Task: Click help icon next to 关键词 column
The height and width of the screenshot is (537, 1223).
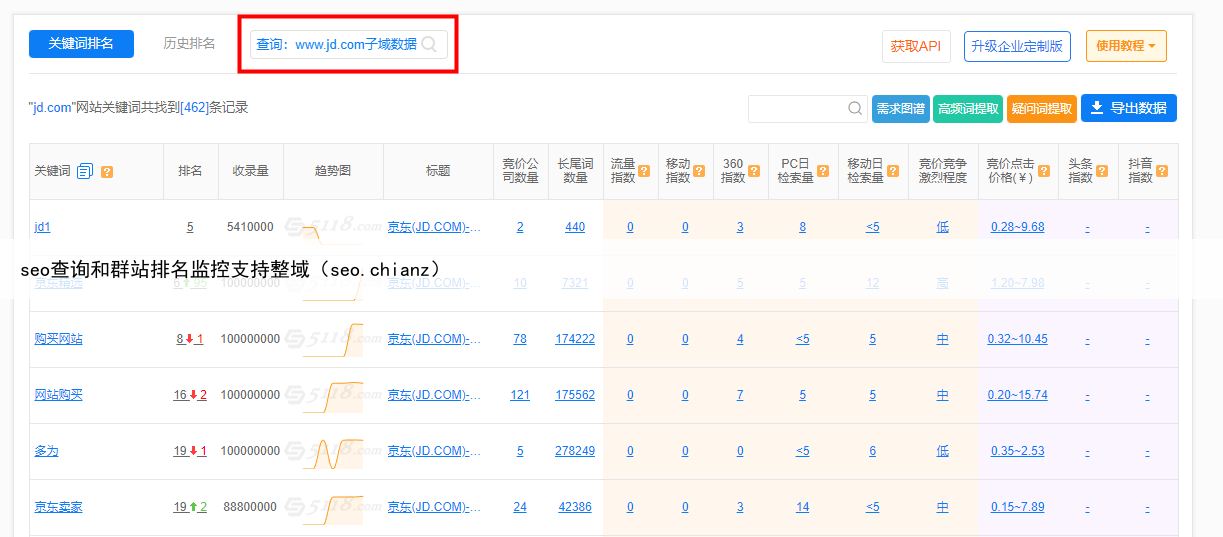Action: 107,171
